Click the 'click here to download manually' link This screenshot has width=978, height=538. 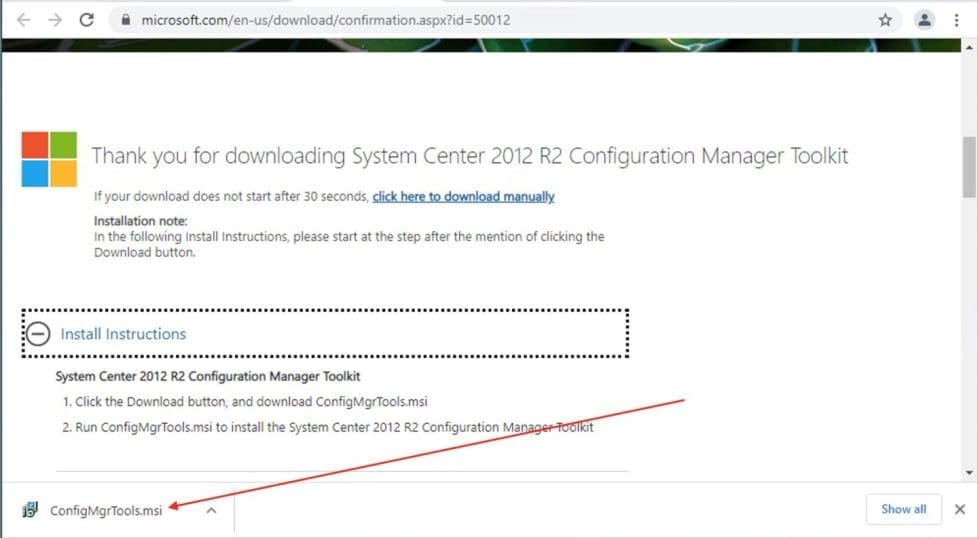pos(463,197)
